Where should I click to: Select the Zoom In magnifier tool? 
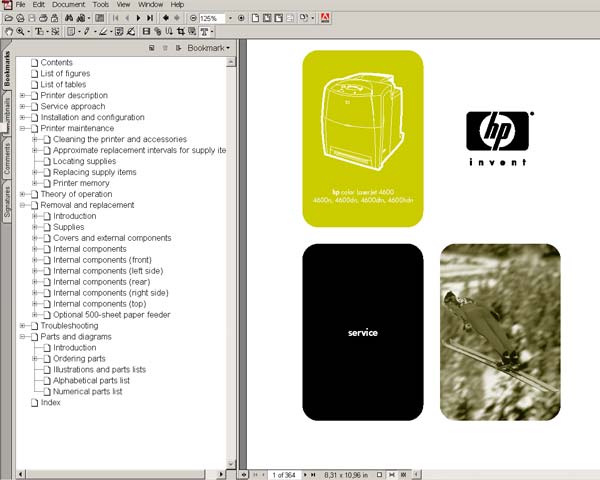coord(20,32)
